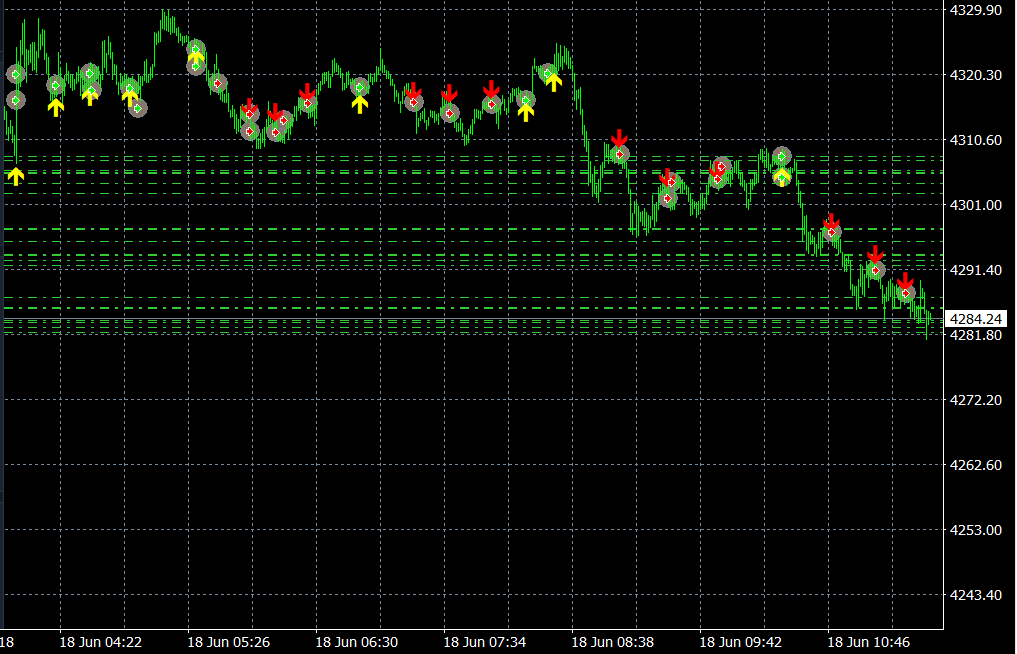Select red sell arrow nearest the 06:30 gridline
The height and width of the screenshot is (654, 1017).
(307, 92)
